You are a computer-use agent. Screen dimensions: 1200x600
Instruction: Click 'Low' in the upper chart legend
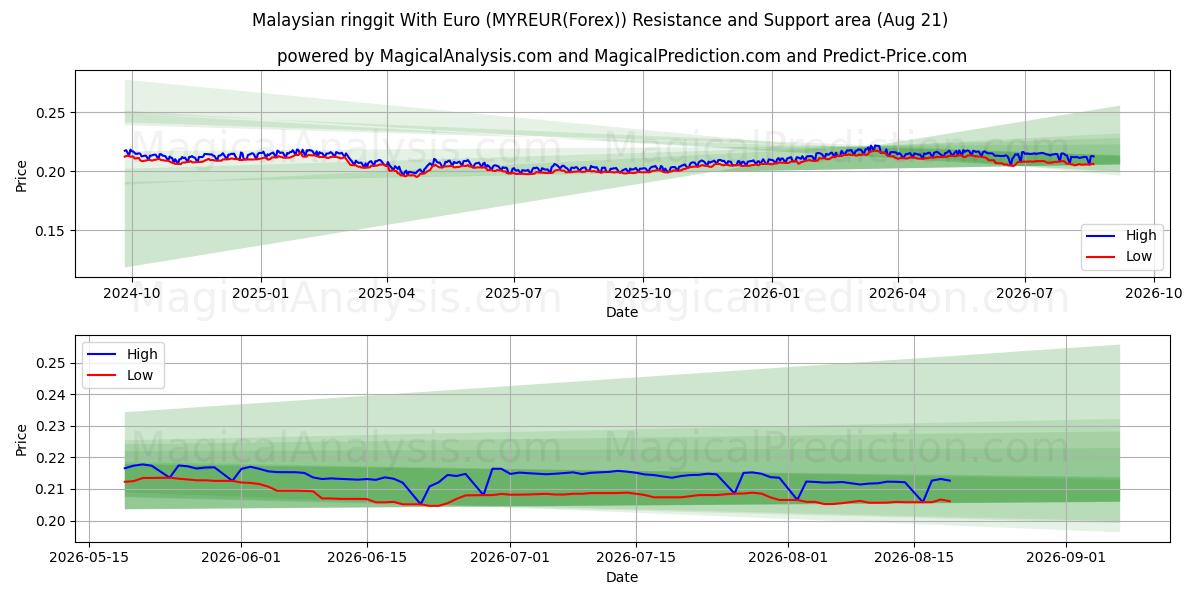pos(1139,256)
